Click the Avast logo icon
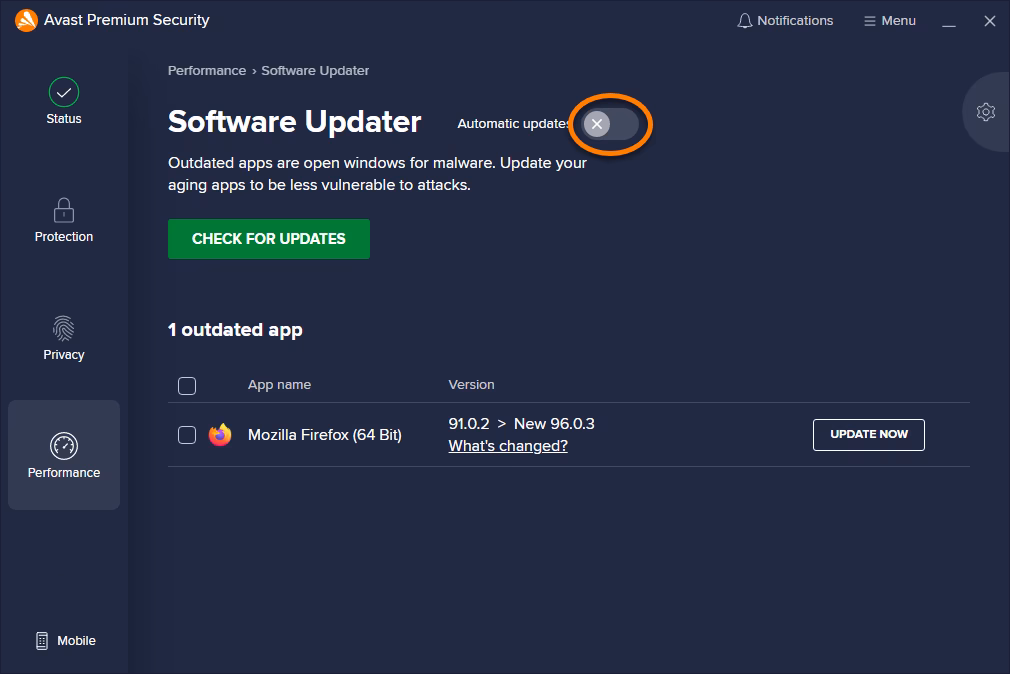 (26, 21)
